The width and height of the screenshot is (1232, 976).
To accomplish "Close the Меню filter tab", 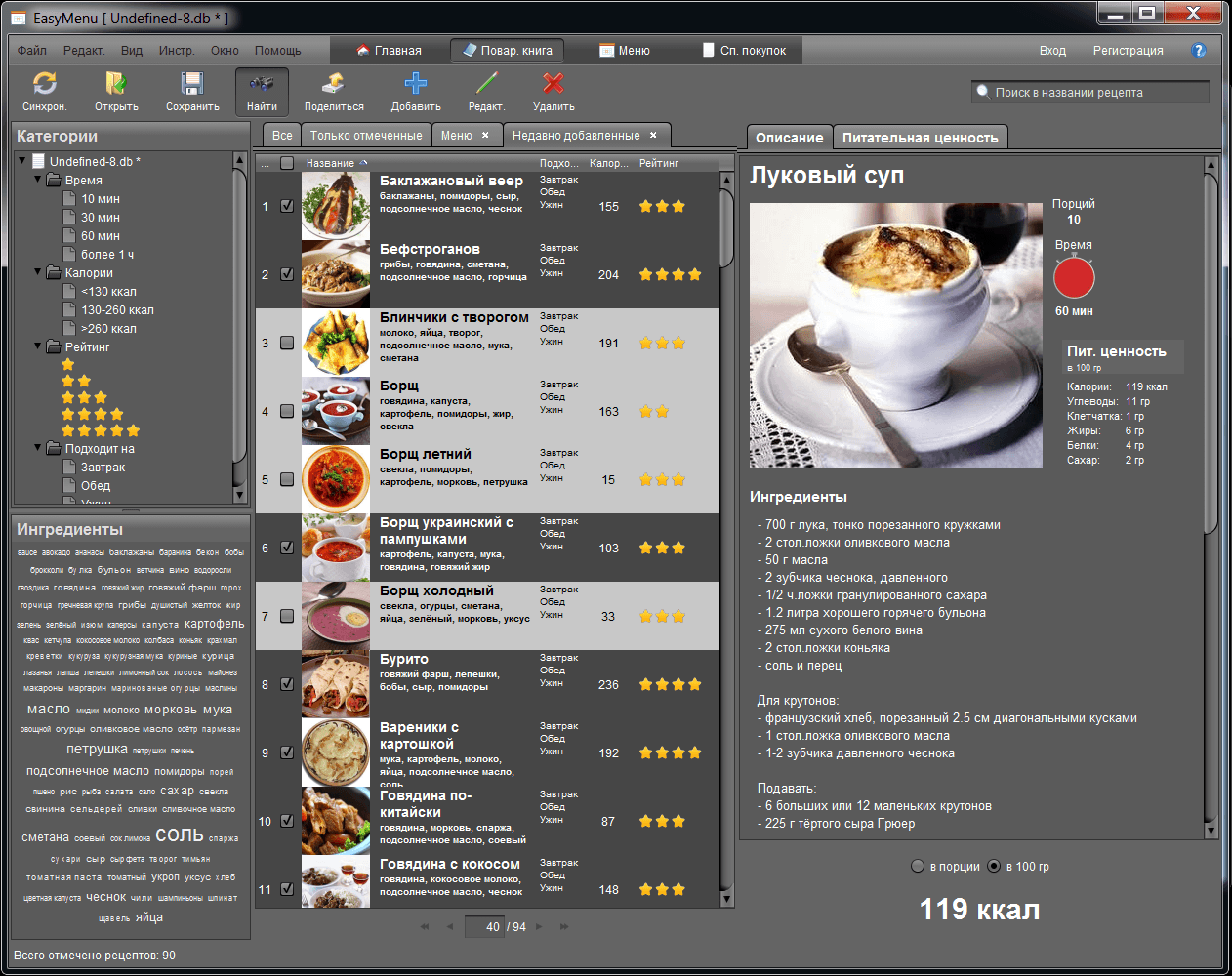I will 485,135.
